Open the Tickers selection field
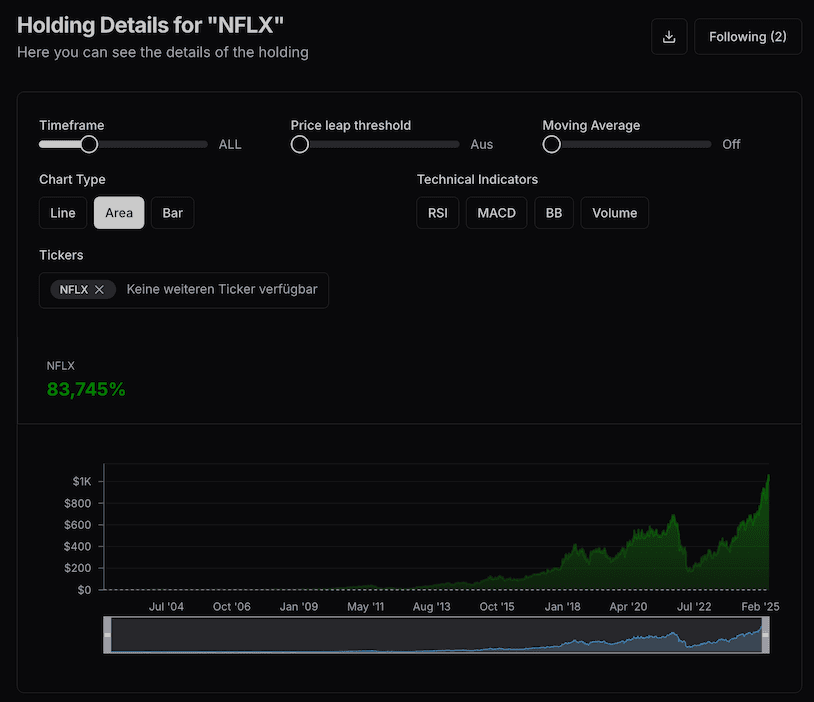Screen dimensions: 814x702 pyautogui.click(x=222, y=289)
